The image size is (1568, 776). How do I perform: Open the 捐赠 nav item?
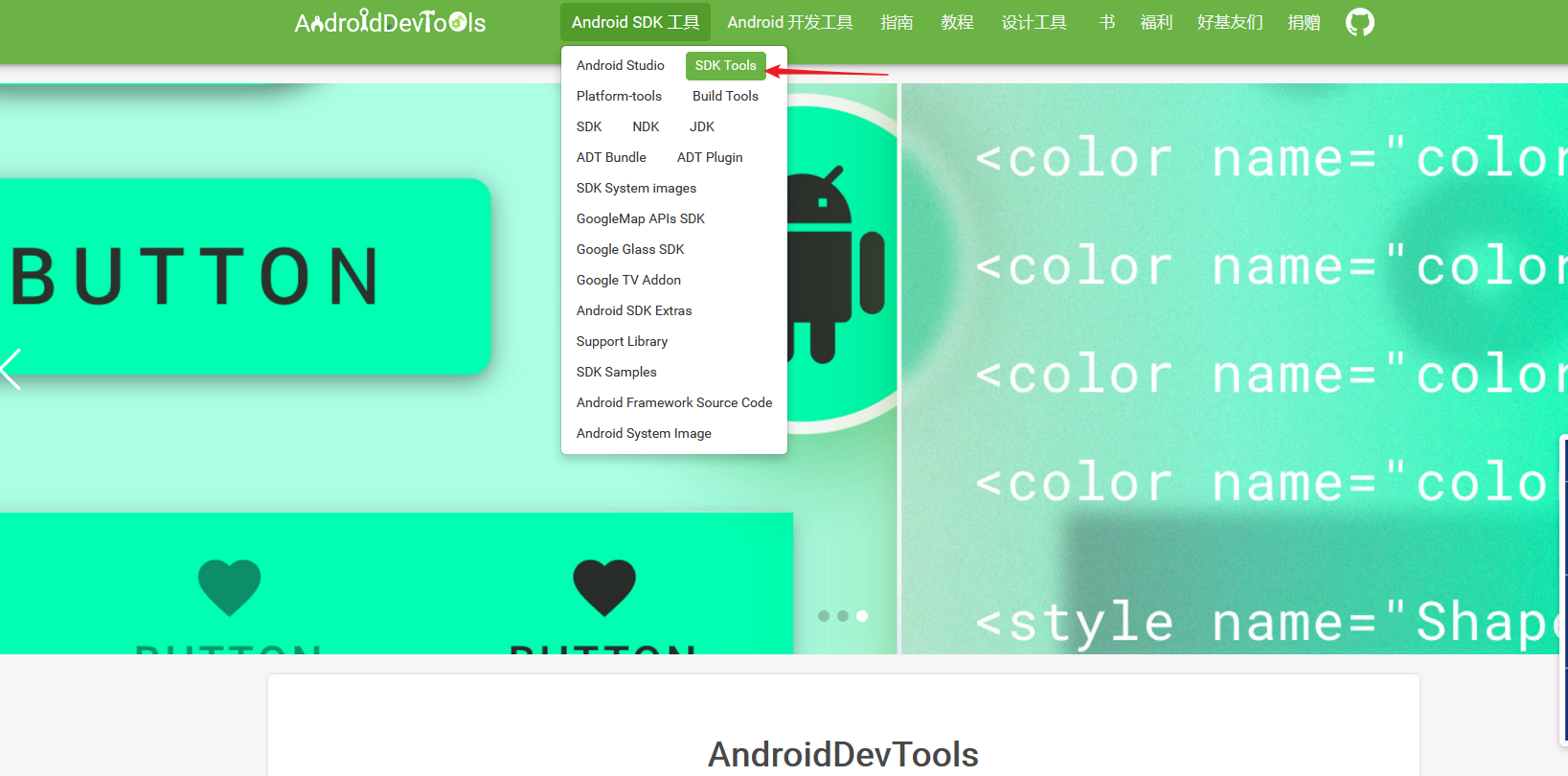(x=1304, y=22)
